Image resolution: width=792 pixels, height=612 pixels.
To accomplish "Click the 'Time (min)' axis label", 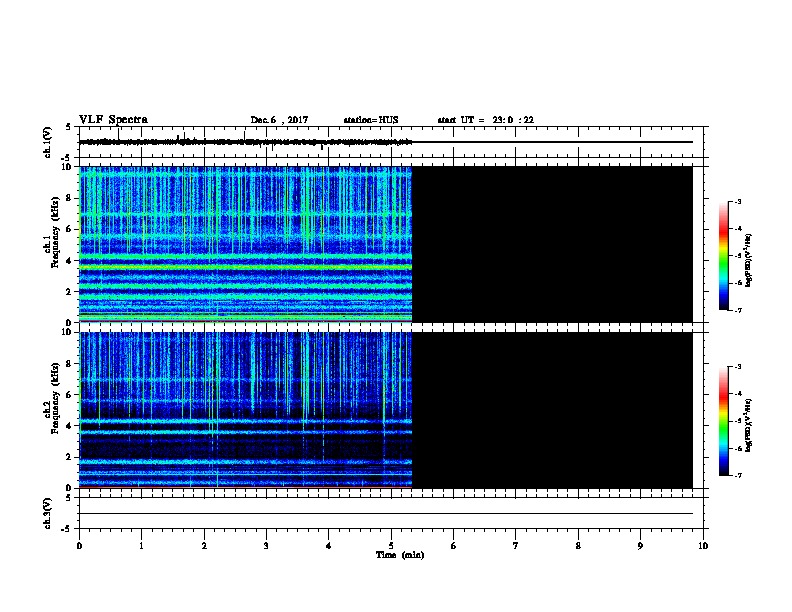I will (400, 555).
